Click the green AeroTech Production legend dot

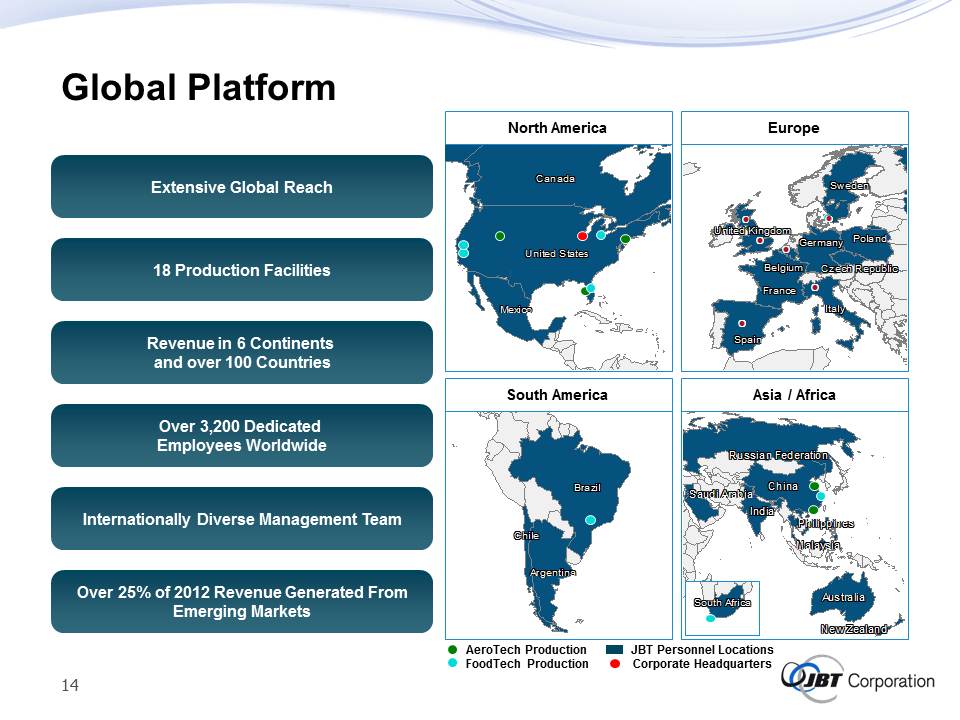453,650
